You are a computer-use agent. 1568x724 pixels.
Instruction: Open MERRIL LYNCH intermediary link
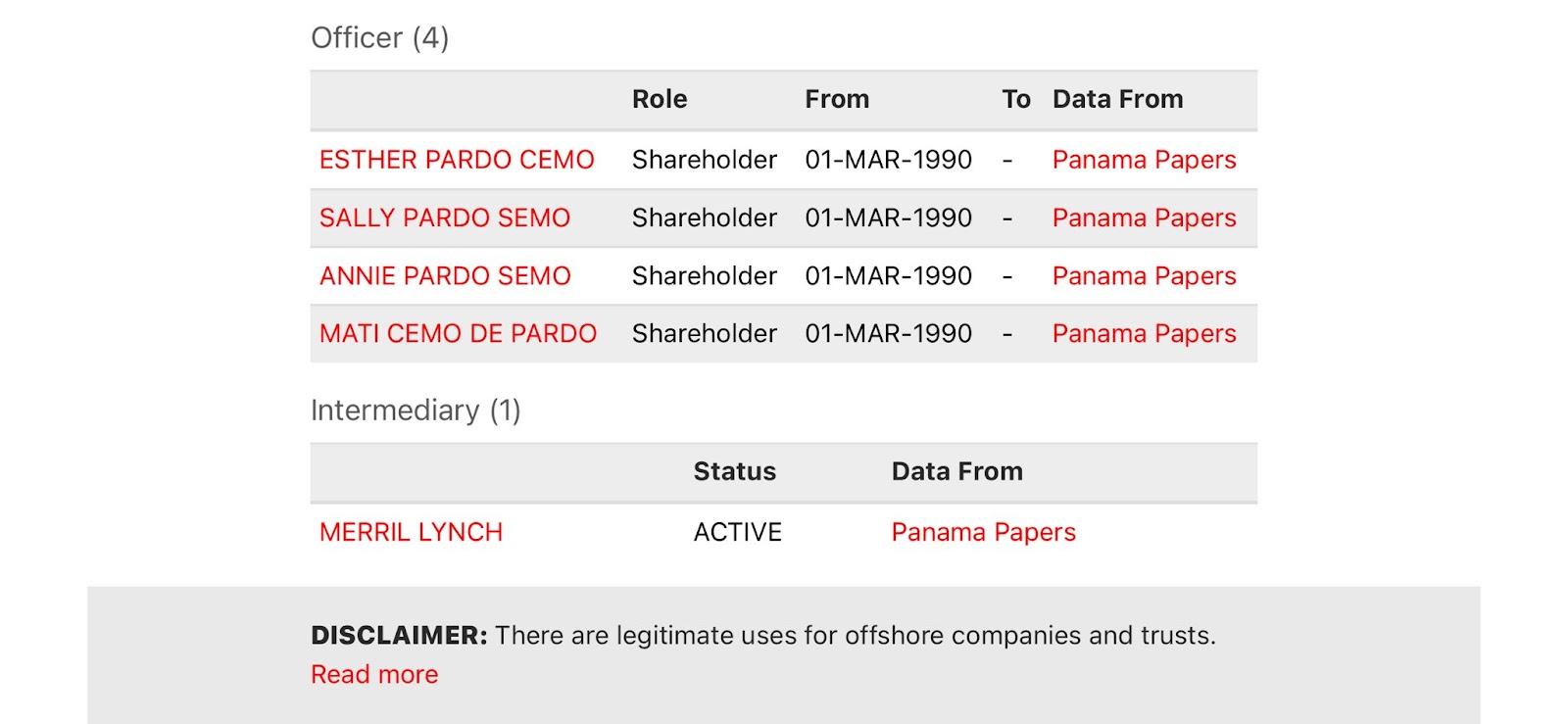[411, 532]
